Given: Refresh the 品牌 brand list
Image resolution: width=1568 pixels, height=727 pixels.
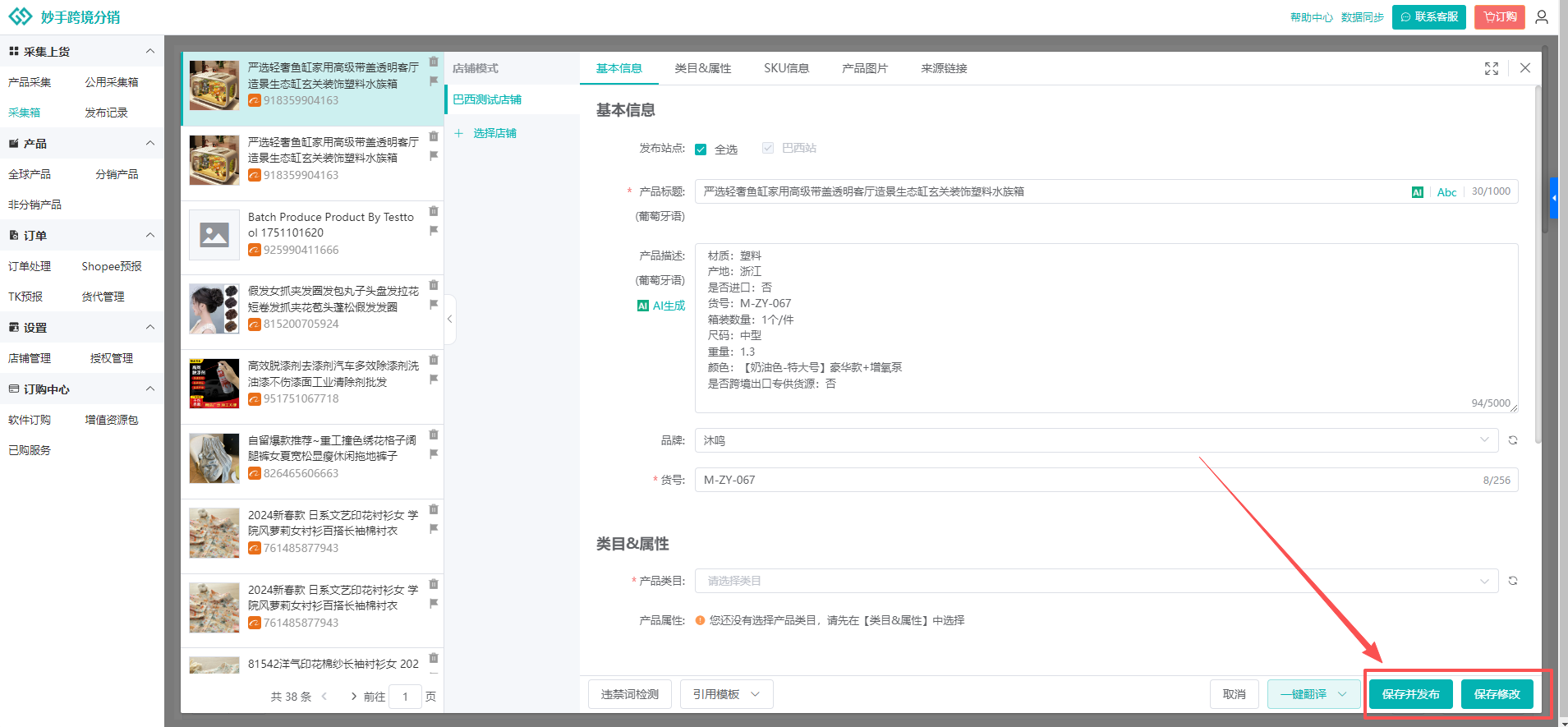Looking at the screenshot, I should click(x=1513, y=440).
